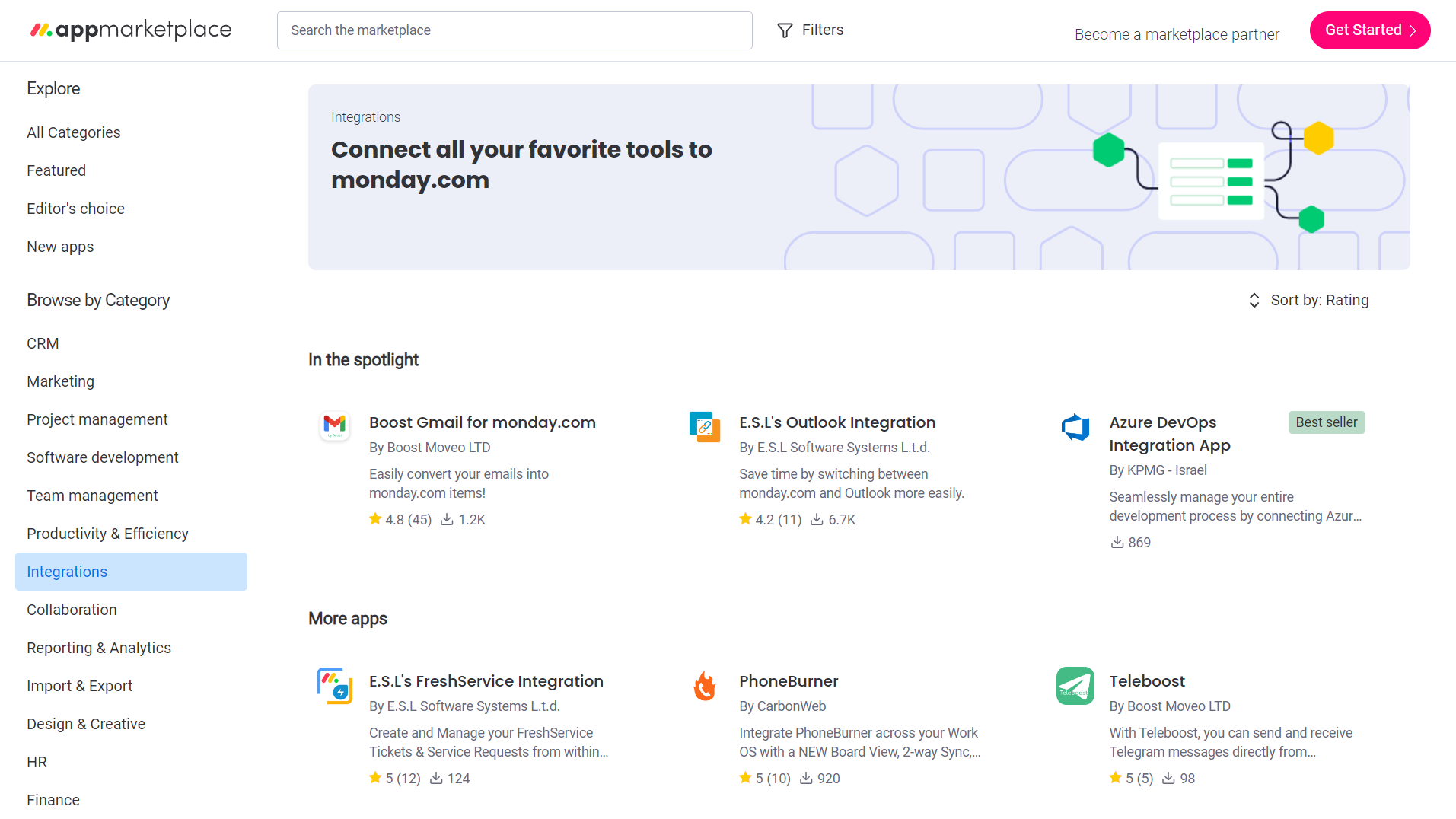Image resolution: width=1456 pixels, height=819 pixels.
Task: Click the Filters funnel icon
Action: coord(784,30)
